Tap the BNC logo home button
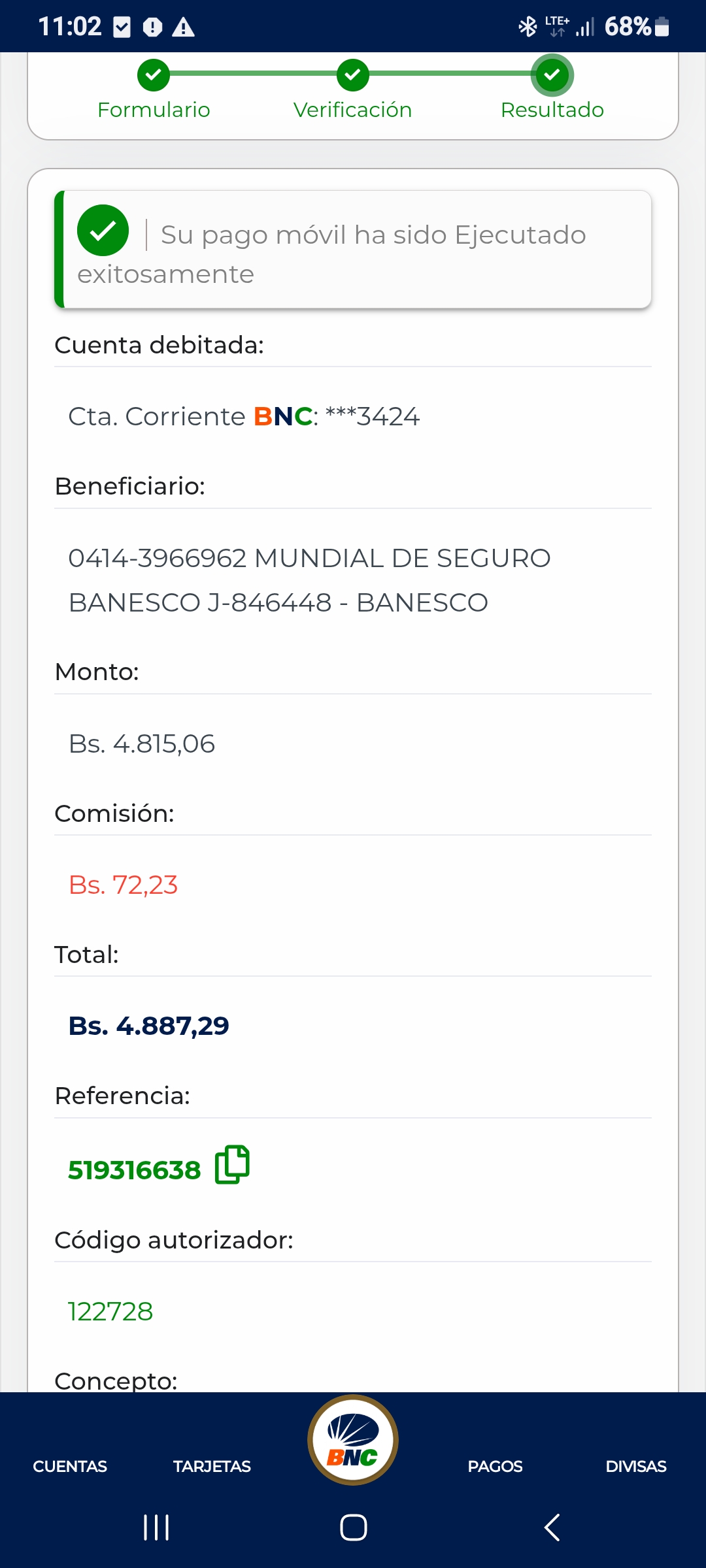The width and height of the screenshot is (706, 1568). 353,1440
